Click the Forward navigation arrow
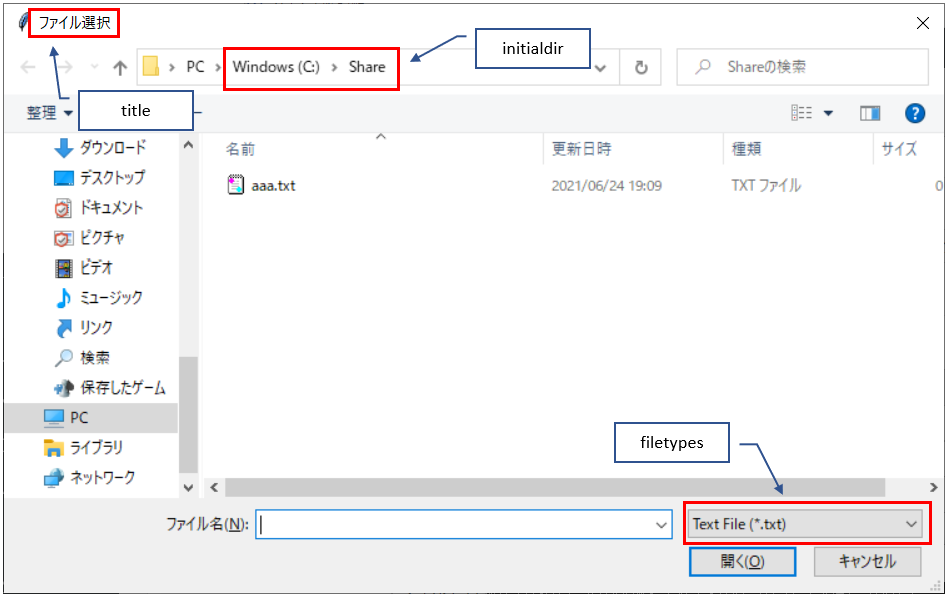The image size is (950, 598). 65,67
